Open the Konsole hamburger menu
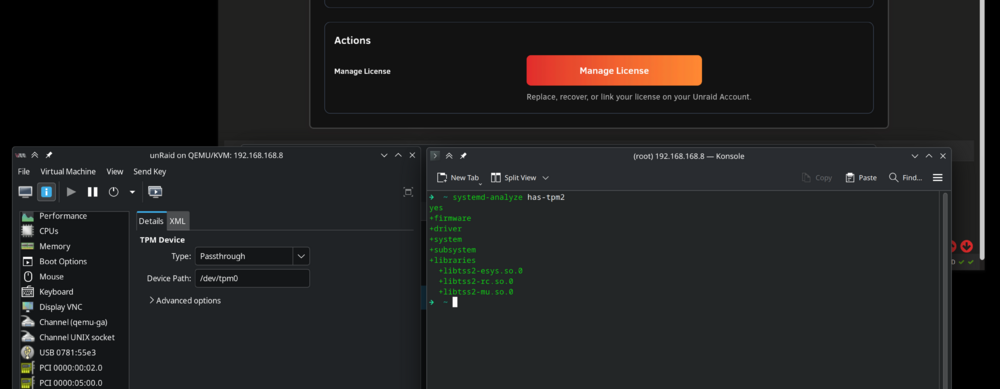 tap(938, 178)
